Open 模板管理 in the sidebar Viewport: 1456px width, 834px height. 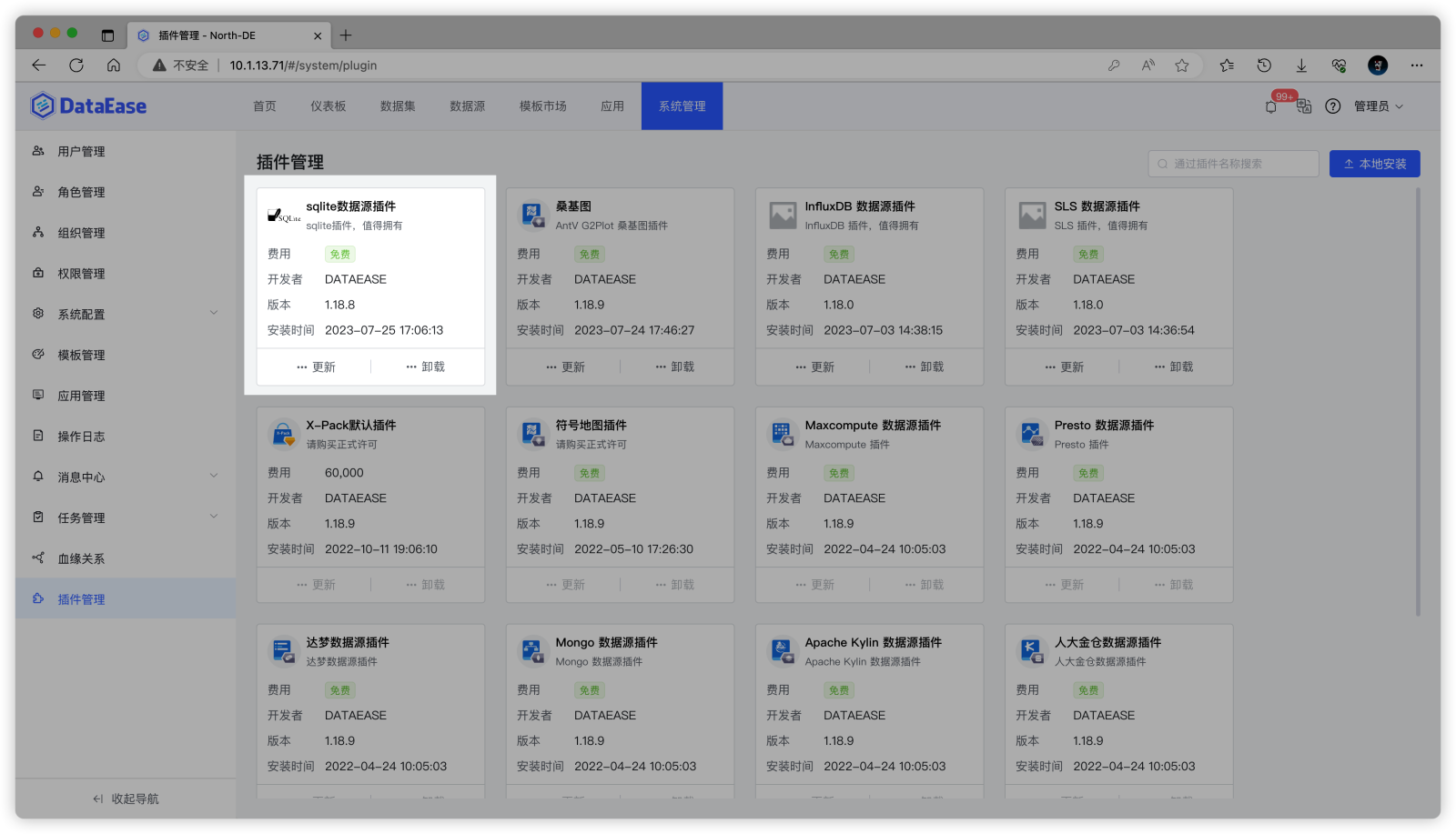pos(126,355)
